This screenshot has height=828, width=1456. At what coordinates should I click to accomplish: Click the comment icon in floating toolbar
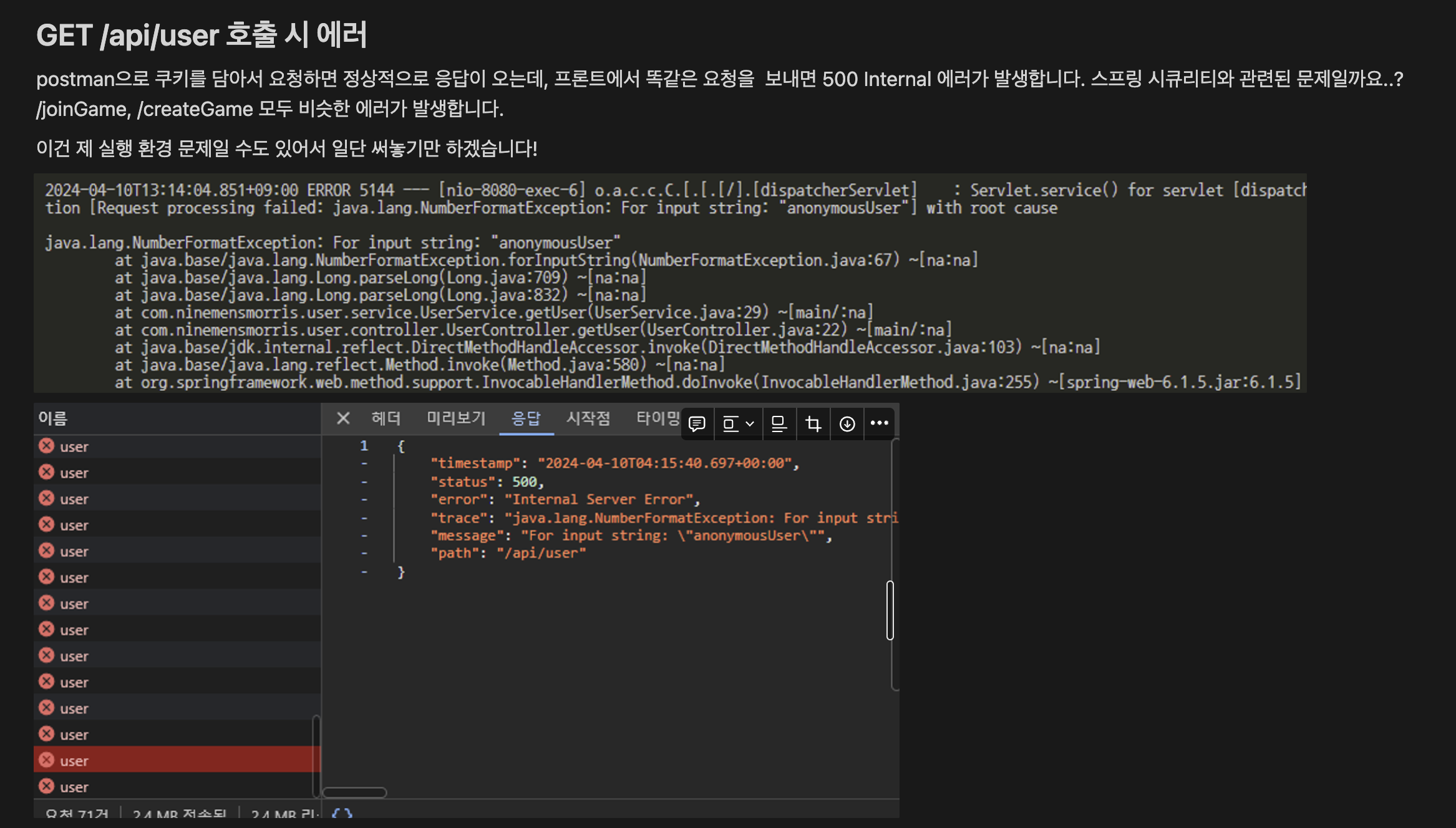coord(696,424)
